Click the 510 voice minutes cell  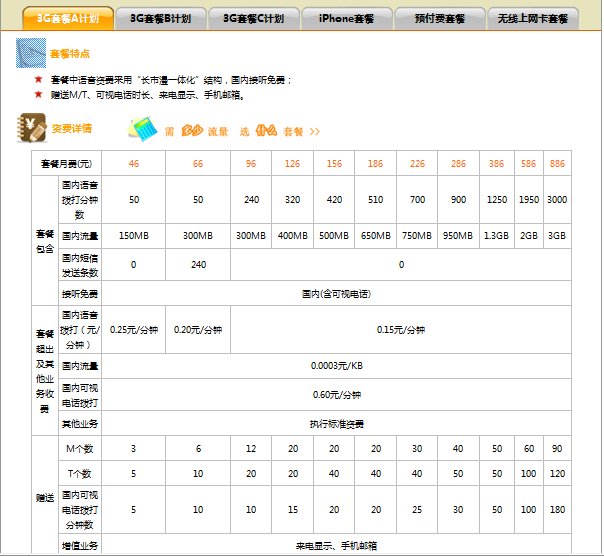pyautogui.click(x=376, y=200)
